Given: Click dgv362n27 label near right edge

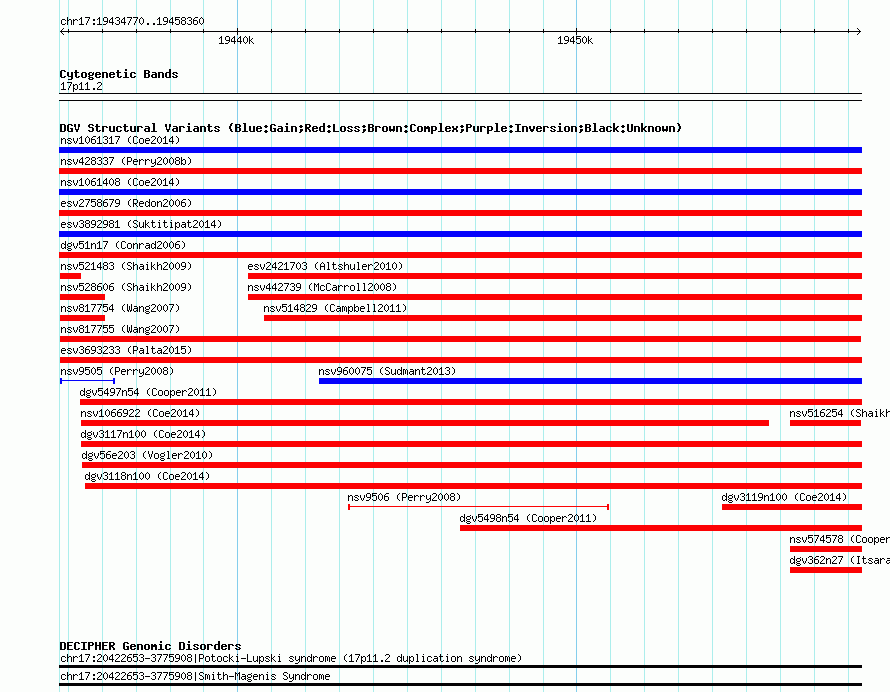Looking at the screenshot, I should (839, 560).
